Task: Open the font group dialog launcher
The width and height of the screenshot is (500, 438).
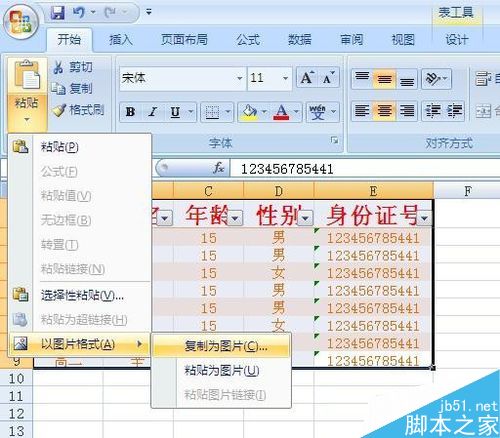Action: 334,140
